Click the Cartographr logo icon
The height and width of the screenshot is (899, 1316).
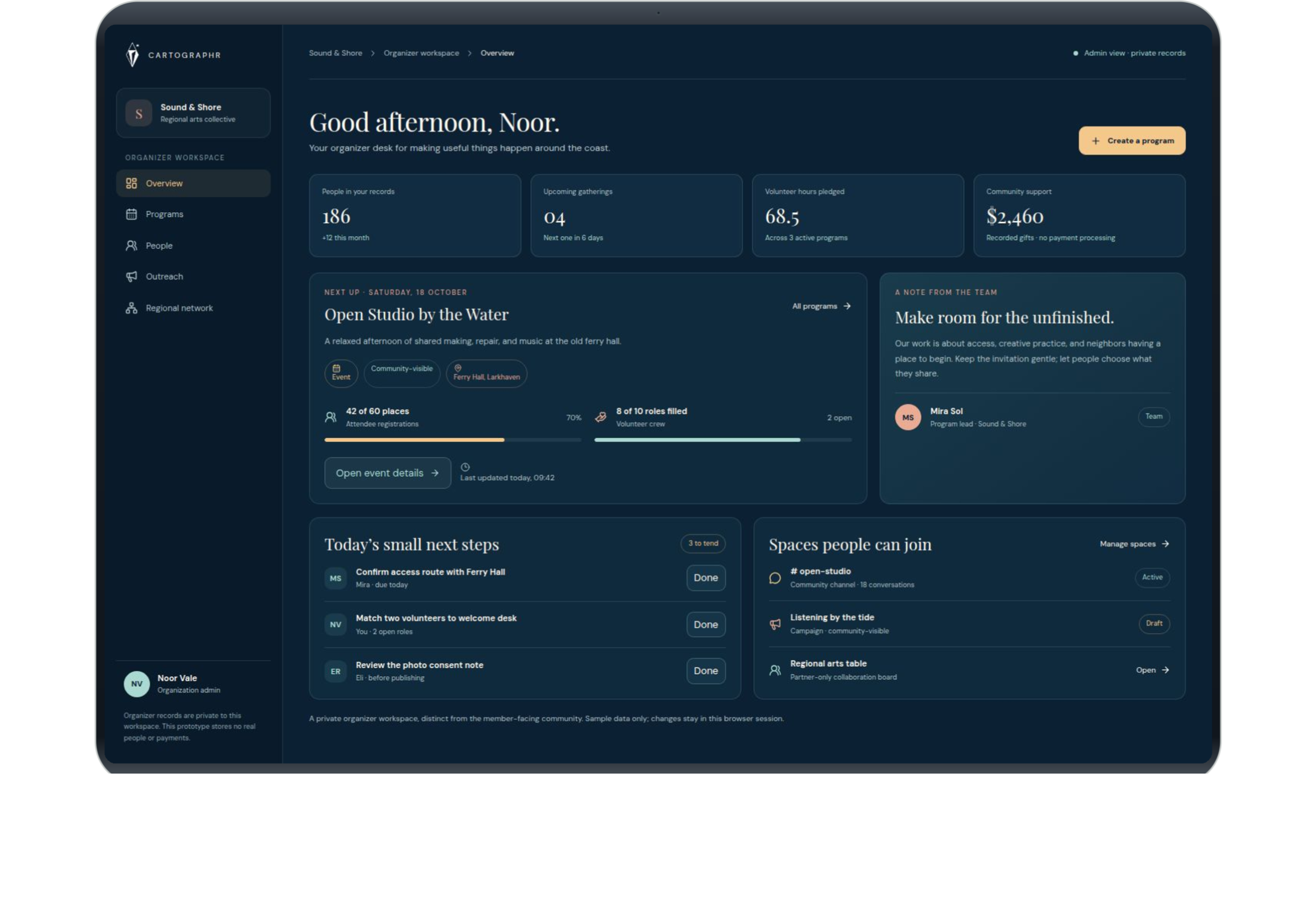(x=133, y=55)
